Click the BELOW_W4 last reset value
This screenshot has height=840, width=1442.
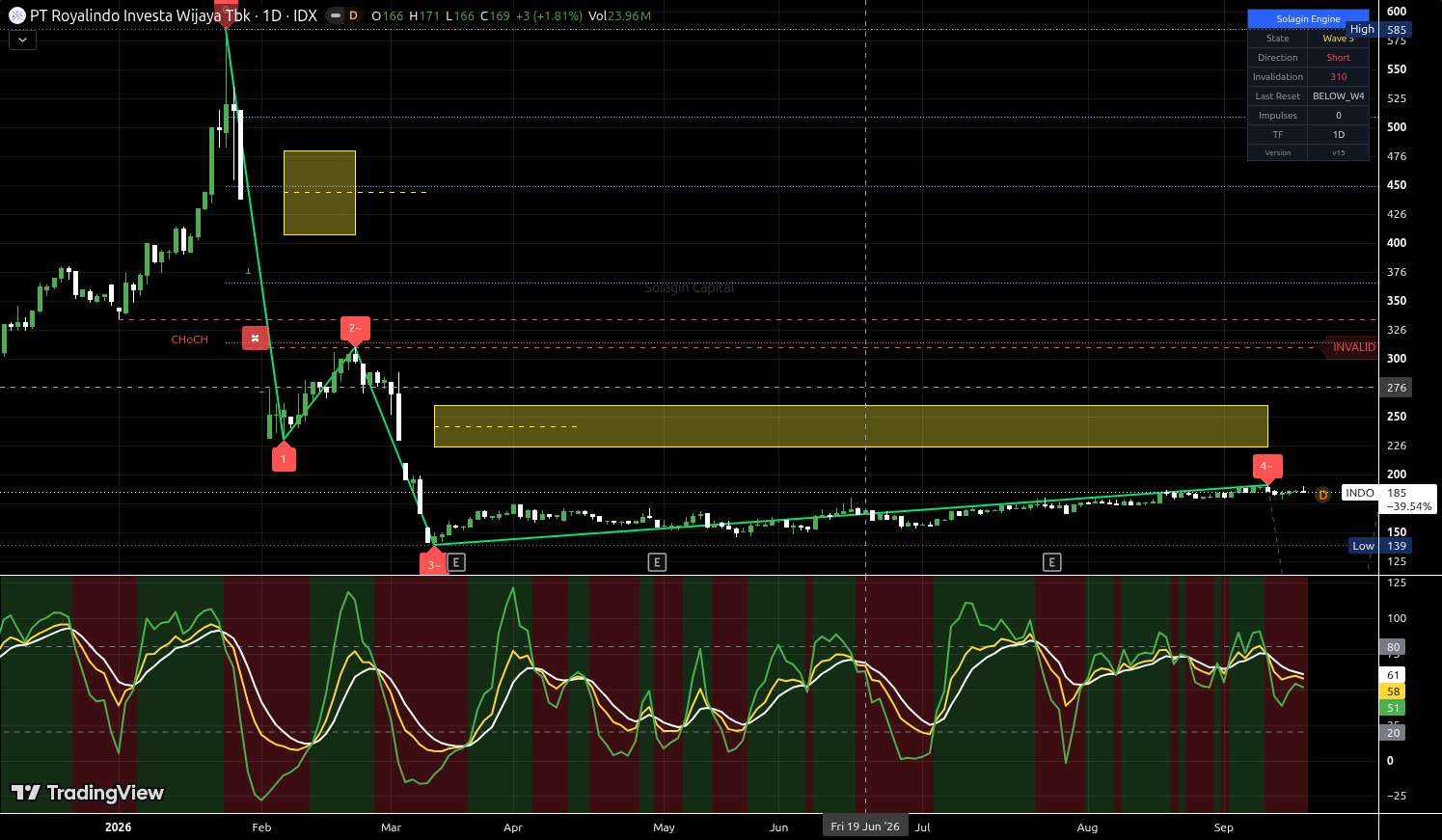tap(1339, 96)
